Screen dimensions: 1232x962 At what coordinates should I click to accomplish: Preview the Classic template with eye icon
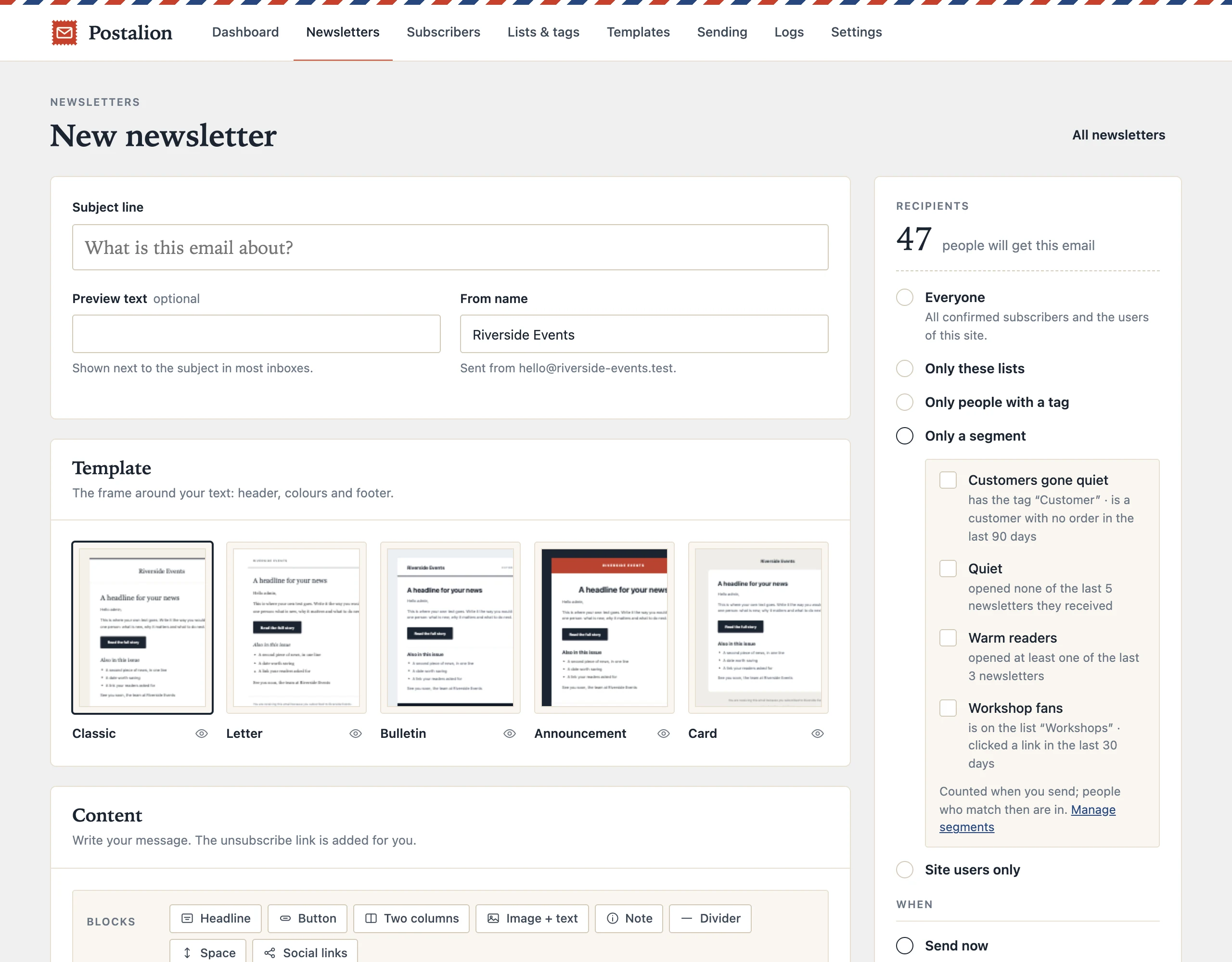(x=201, y=733)
